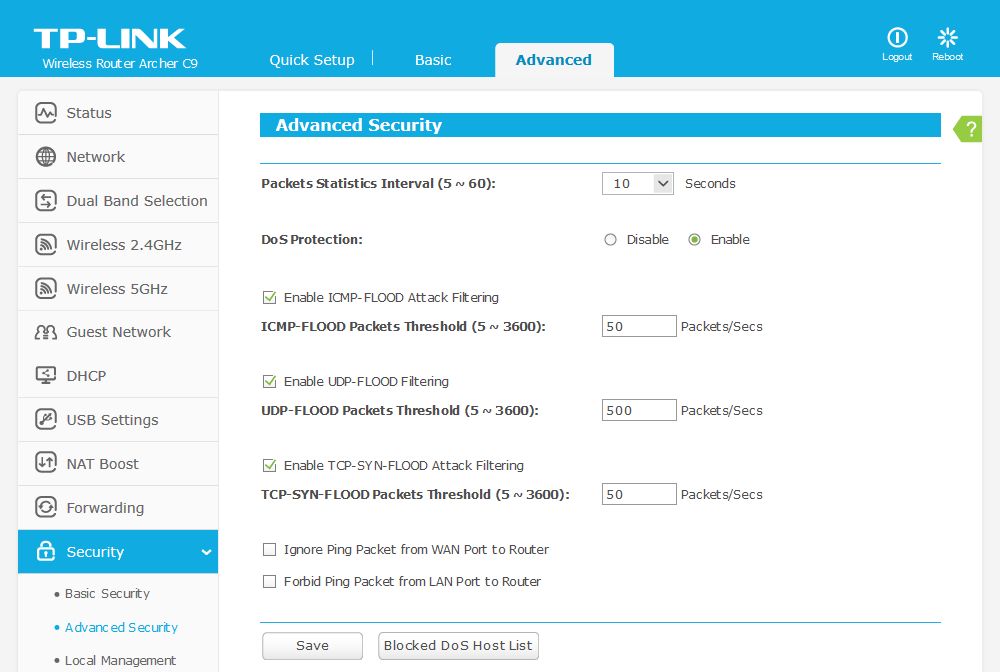Image resolution: width=1000 pixels, height=672 pixels.
Task: Open the Forwarding menu item
Action: (x=118, y=508)
